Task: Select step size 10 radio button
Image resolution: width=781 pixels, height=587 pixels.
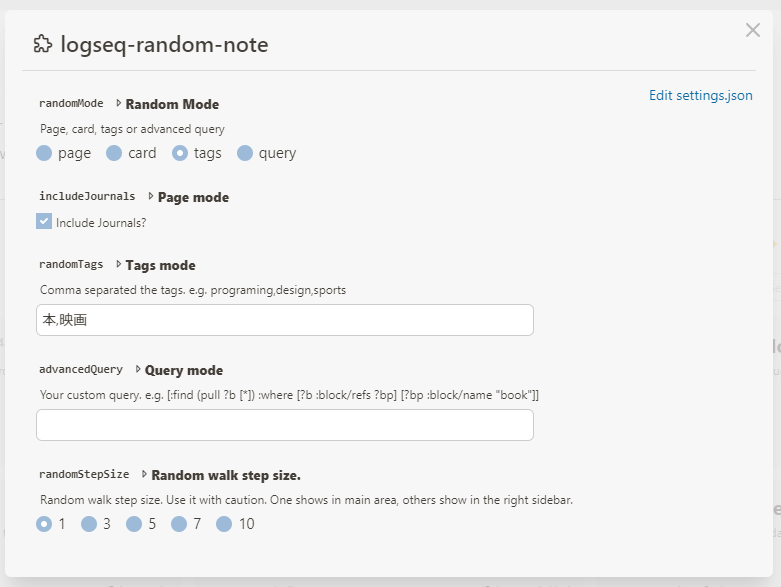Action: [x=224, y=523]
